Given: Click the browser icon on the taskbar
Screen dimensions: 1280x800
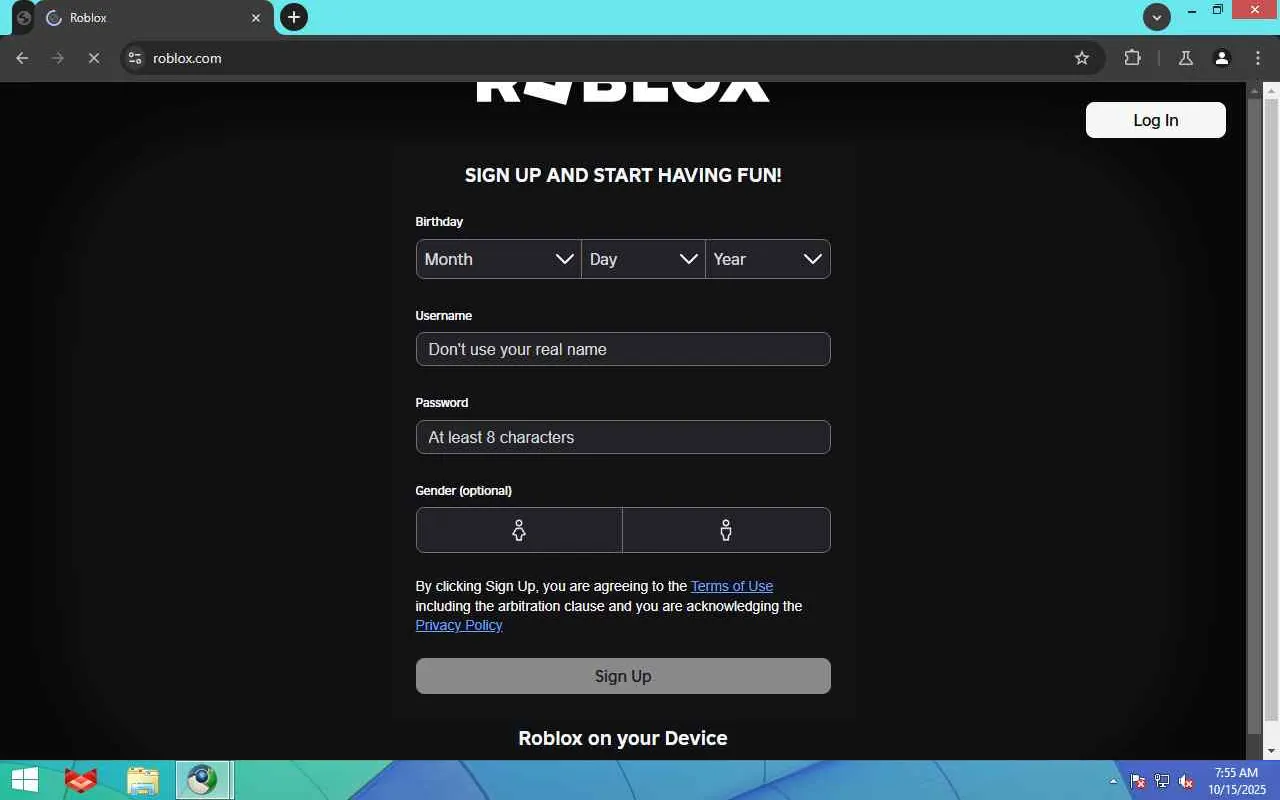Looking at the screenshot, I should tap(203, 780).
